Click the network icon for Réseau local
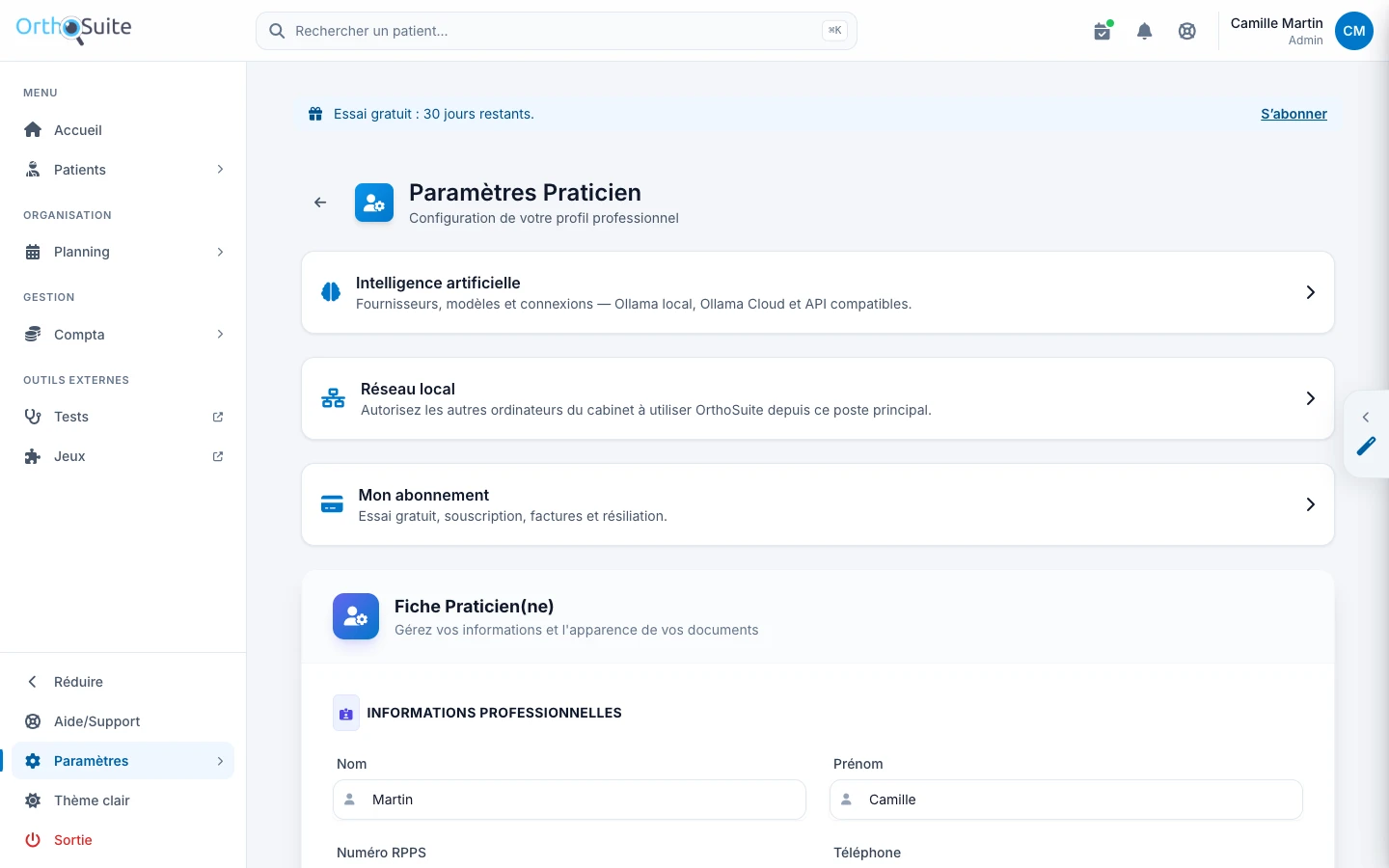1389x868 pixels. pos(333,398)
